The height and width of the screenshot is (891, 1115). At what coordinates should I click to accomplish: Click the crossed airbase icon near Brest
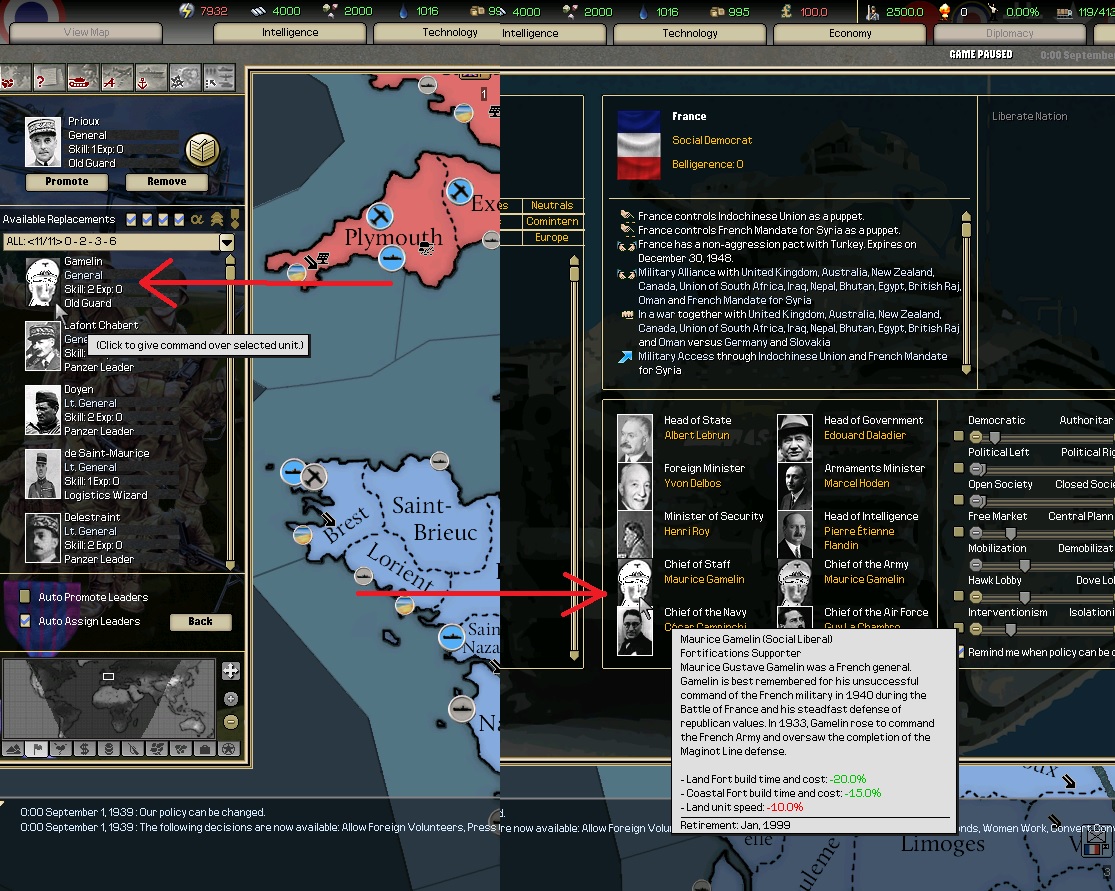tap(314, 476)
